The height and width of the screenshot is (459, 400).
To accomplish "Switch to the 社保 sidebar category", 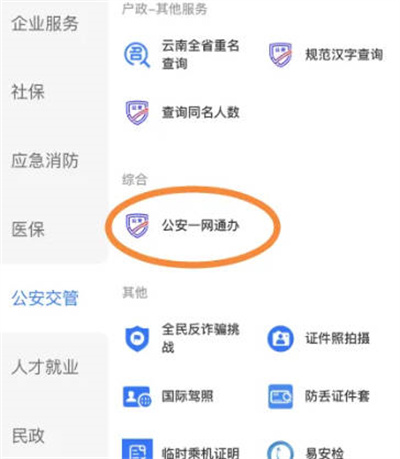I will (x=28, y=92).
